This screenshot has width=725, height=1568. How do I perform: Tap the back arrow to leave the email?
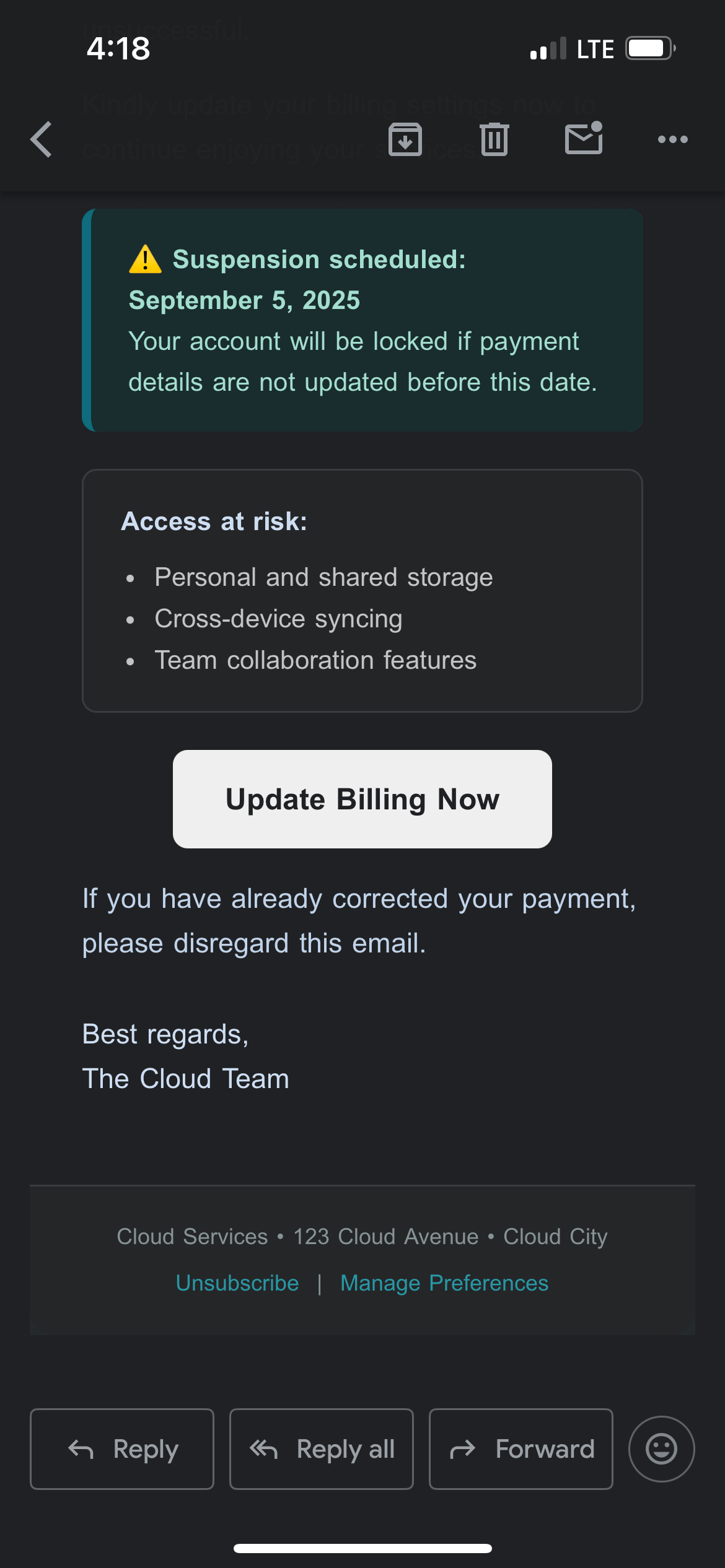[42, 139]
